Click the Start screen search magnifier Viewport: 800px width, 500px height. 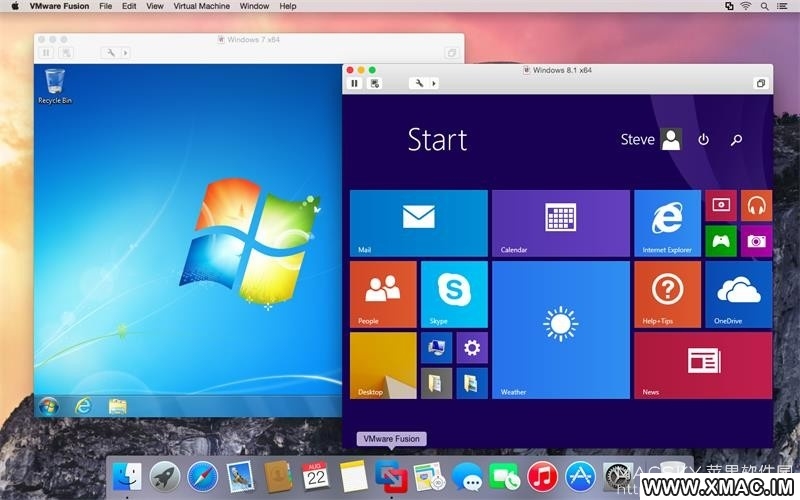(736, 139)
